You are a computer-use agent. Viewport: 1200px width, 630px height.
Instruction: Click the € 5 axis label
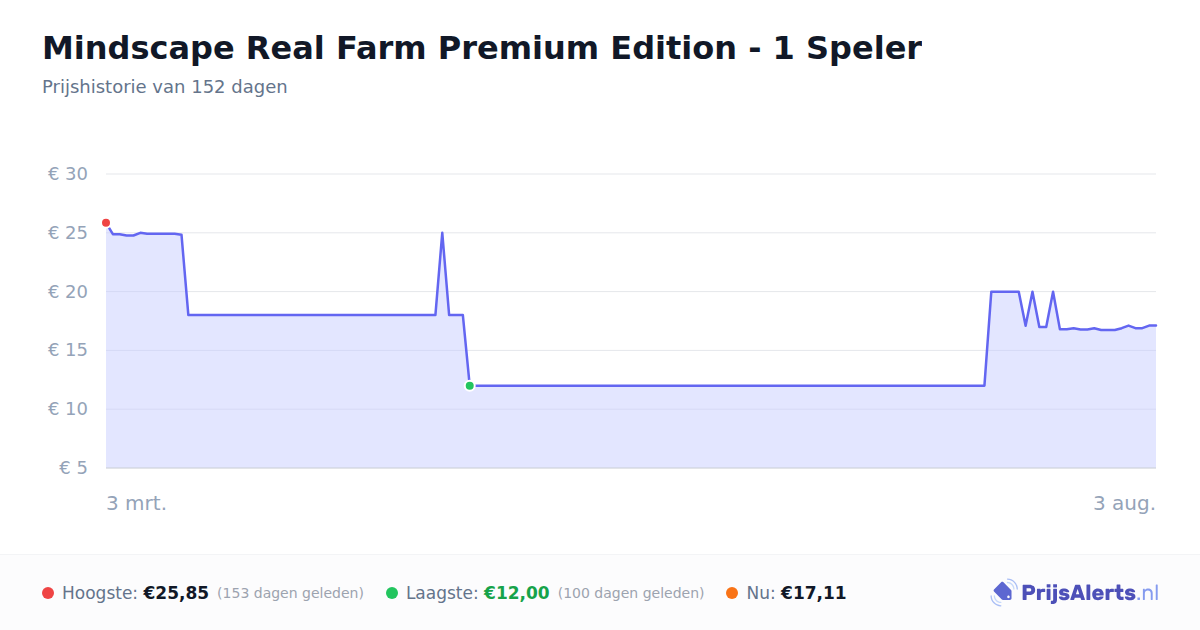[73, 468]
